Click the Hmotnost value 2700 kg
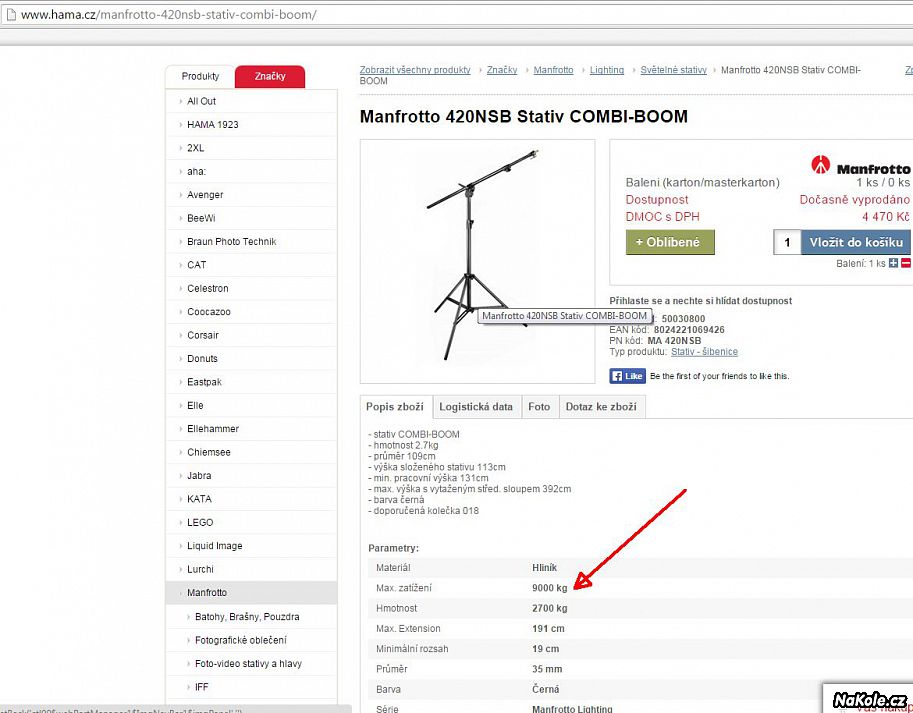Screen dimensions: 913x713 point(550,608)
